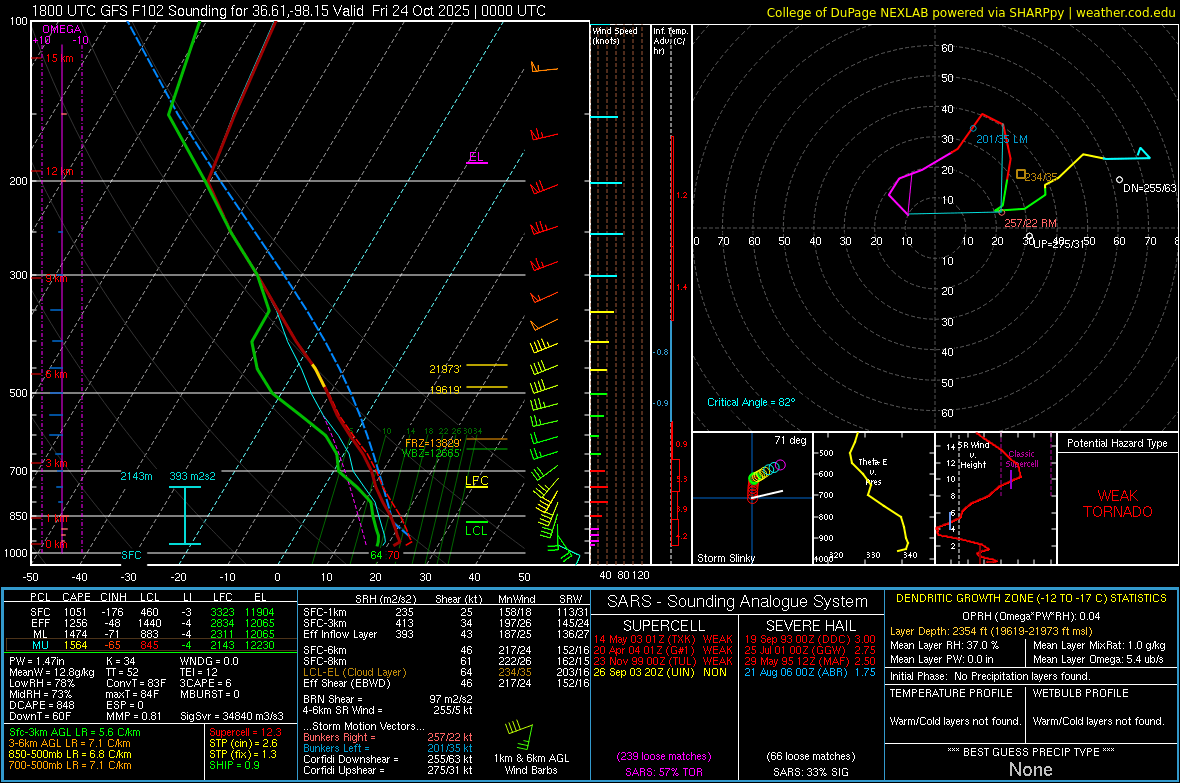This screenshot has width=1180, height=783.
Task: Click the PW = 1.47in value
Action: click(38, 661)
